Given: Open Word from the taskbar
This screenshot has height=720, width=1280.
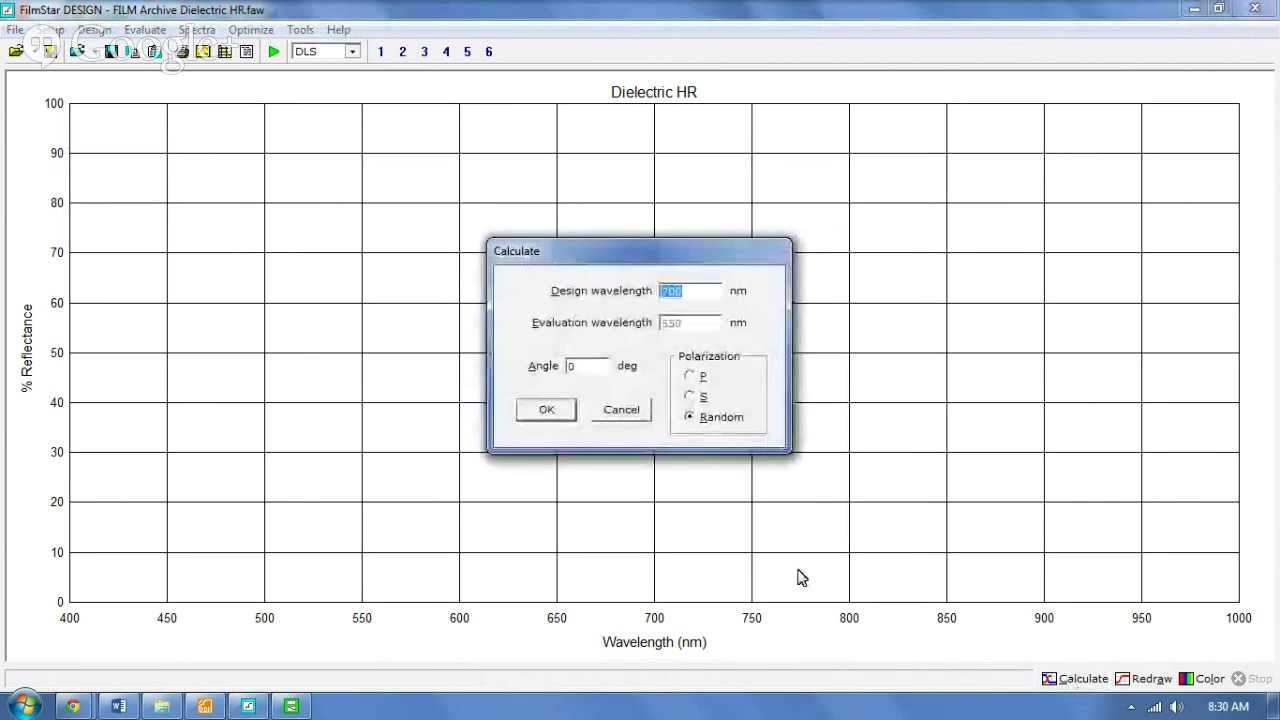Looking at the screenshot, I should coord(118,706).
